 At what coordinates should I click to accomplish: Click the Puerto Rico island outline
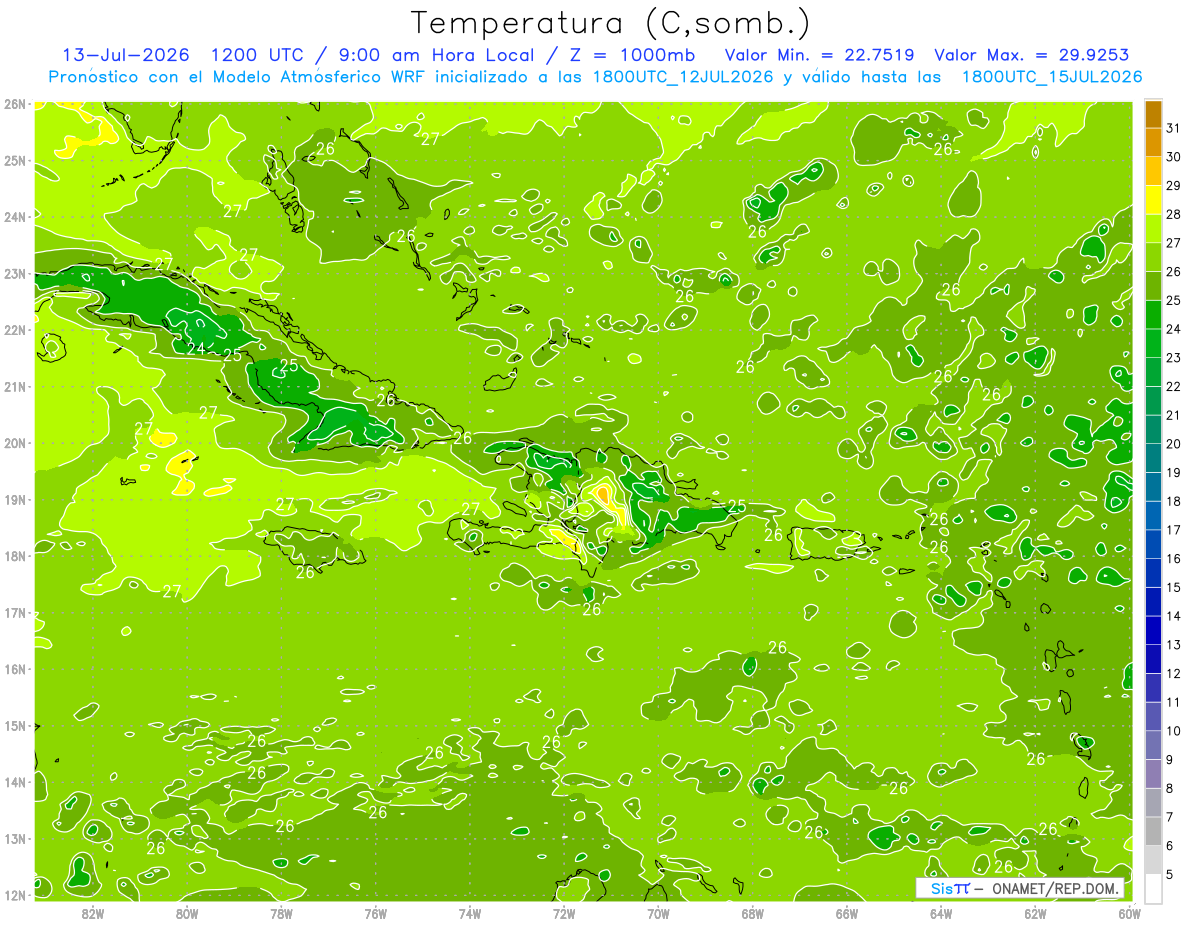826,543
